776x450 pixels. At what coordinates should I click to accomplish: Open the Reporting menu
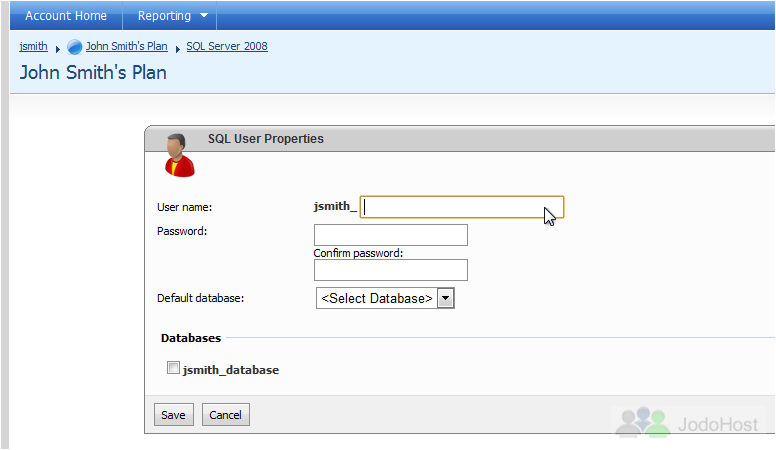170,16
